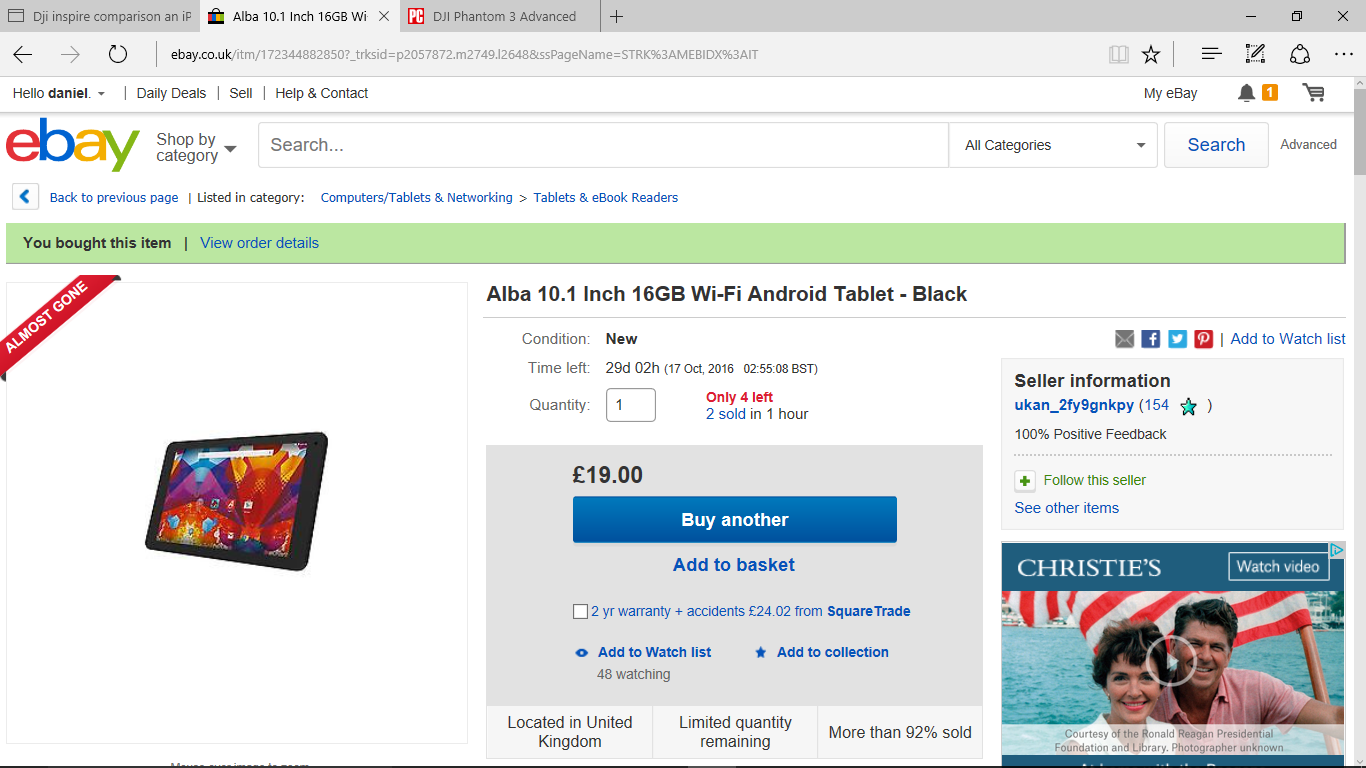Tick the SquareTrade 2 yr warranty checkbox
The image size is (1366, 768).
581,611
